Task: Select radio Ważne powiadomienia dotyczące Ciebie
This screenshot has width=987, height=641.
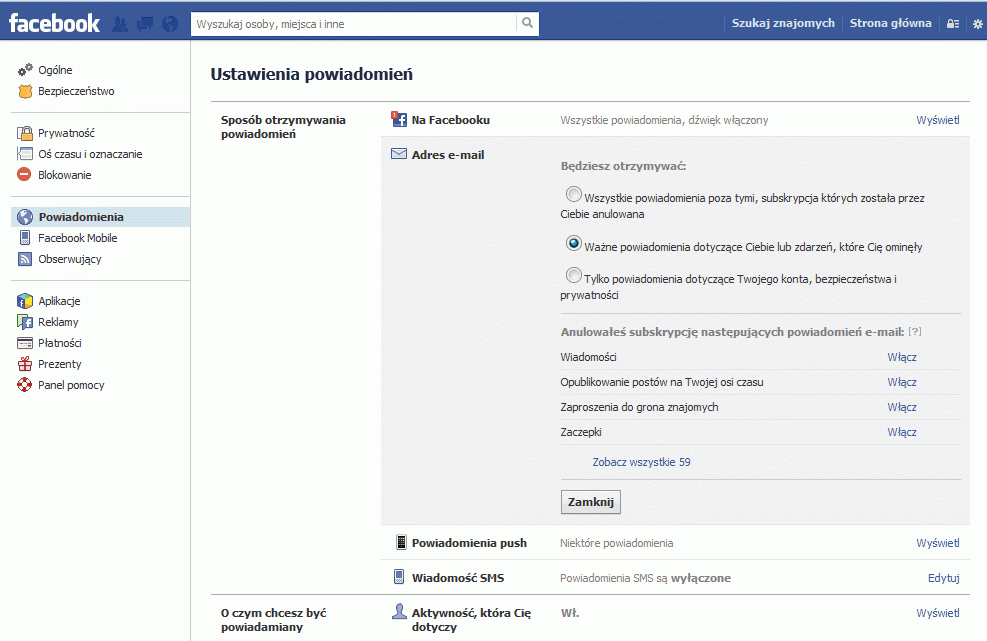Action: pos(573,243)
